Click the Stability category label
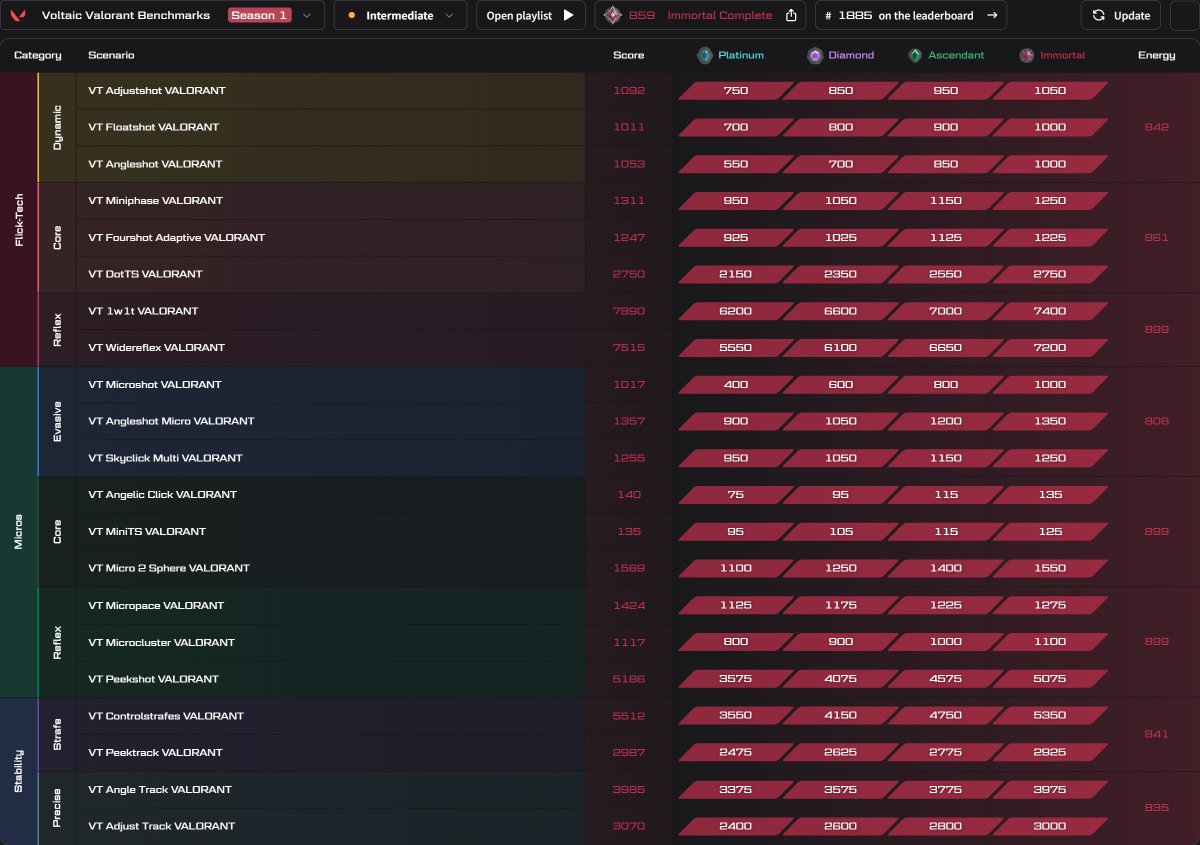 [19, 771]
